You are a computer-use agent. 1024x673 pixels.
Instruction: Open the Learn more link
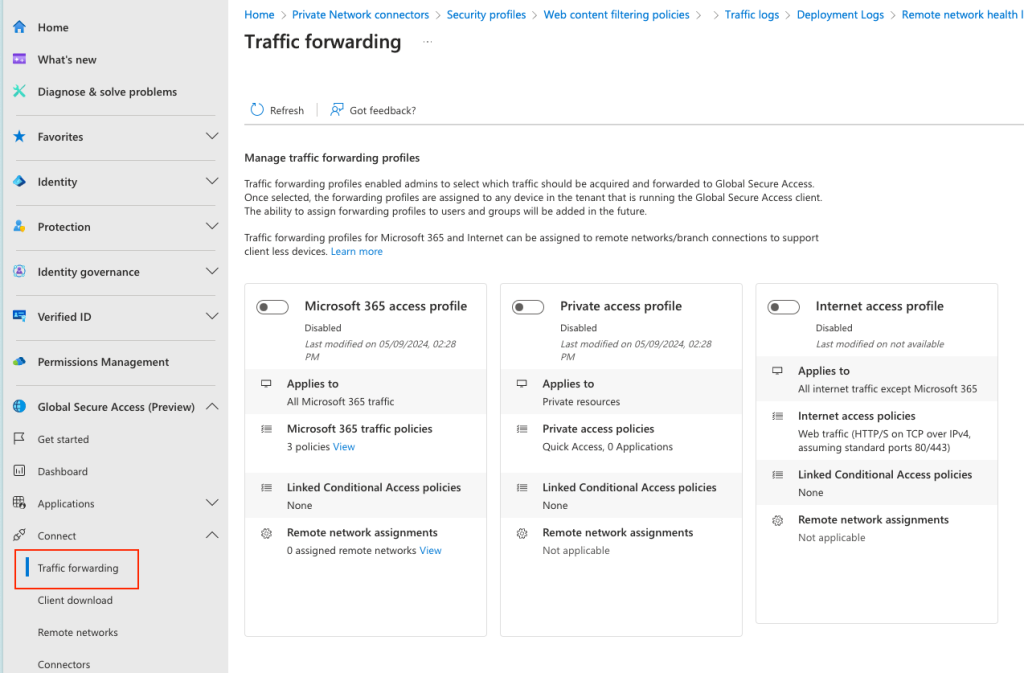(356, 251)
